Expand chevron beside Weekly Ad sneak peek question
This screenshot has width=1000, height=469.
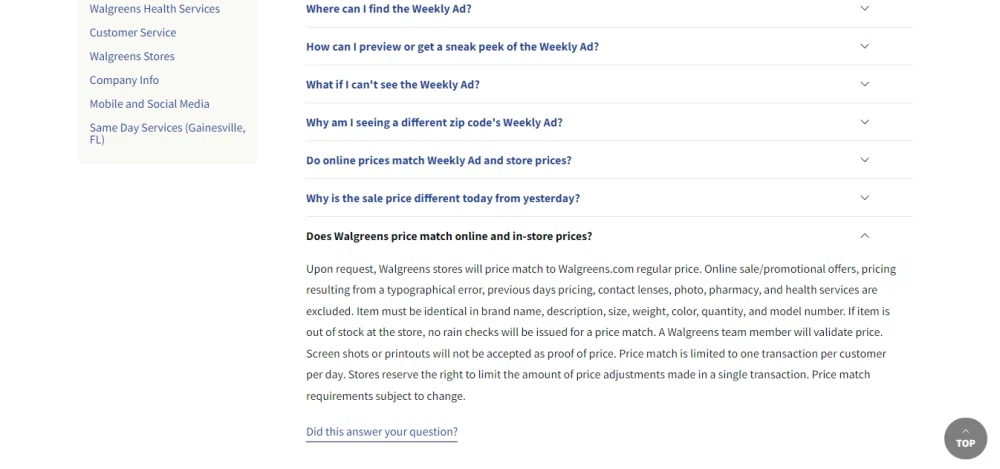tap(865, 46)
